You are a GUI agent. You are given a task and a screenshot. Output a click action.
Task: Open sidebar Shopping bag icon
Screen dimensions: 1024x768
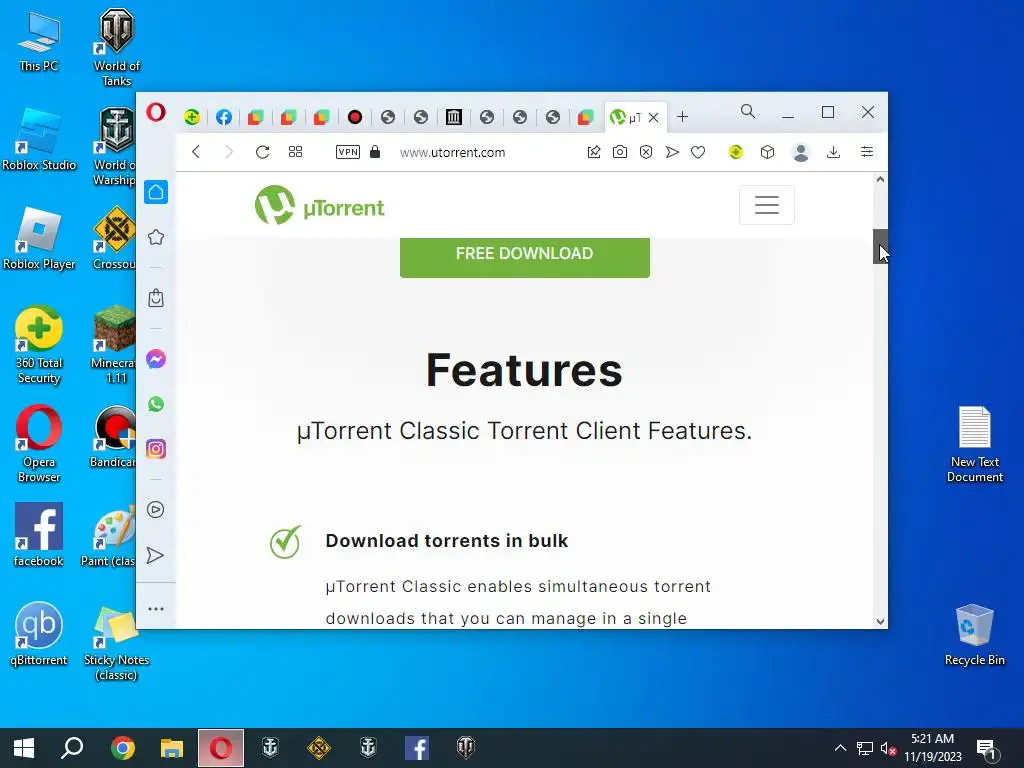pos(155,298)
